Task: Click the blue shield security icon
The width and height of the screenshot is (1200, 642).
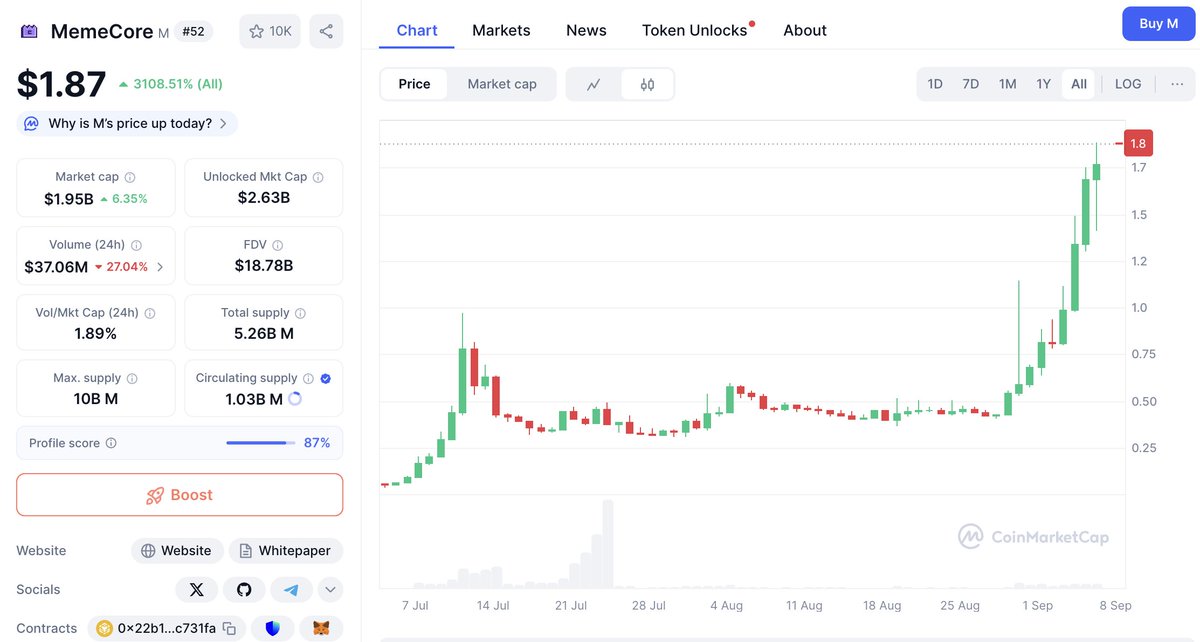Action: pyautogui.click(x=272, y=629)
